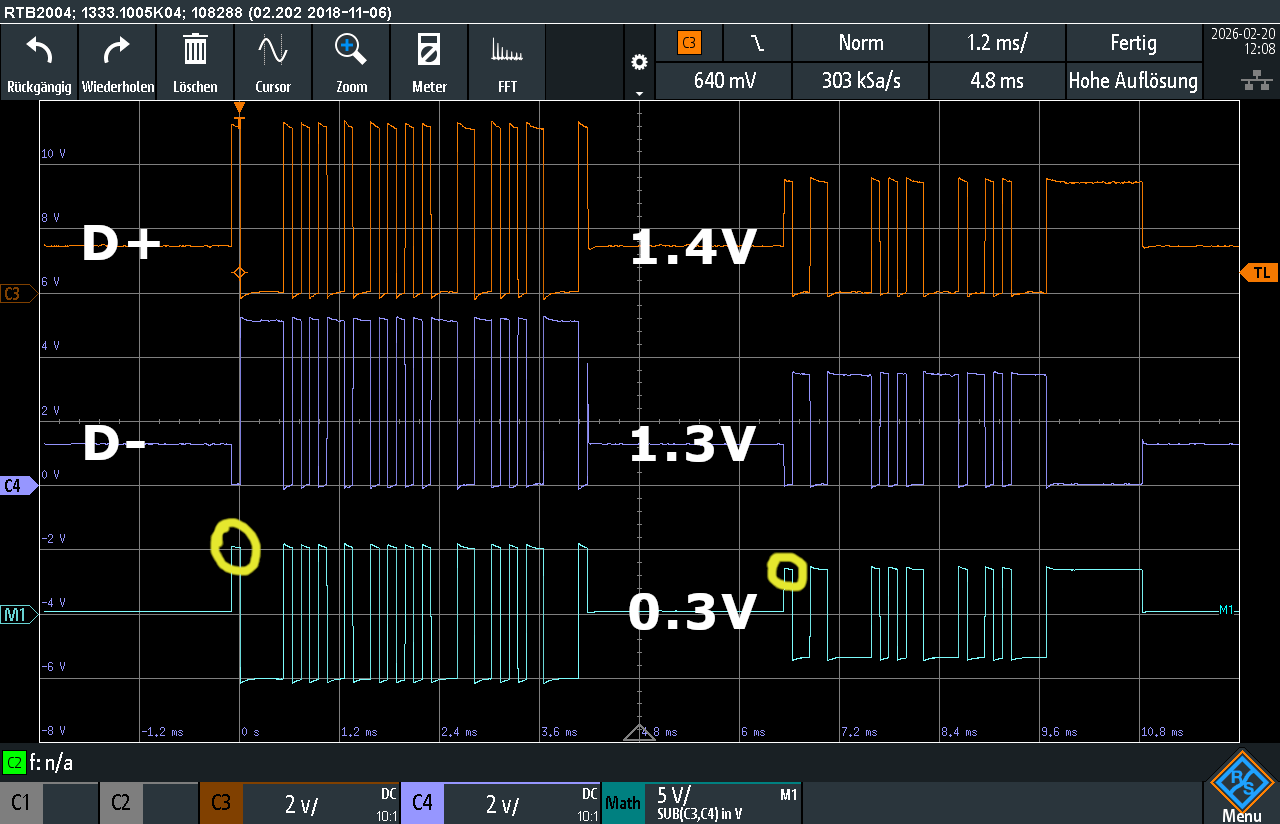
Task: Click the Fertig run state button
Action: 1133,43
